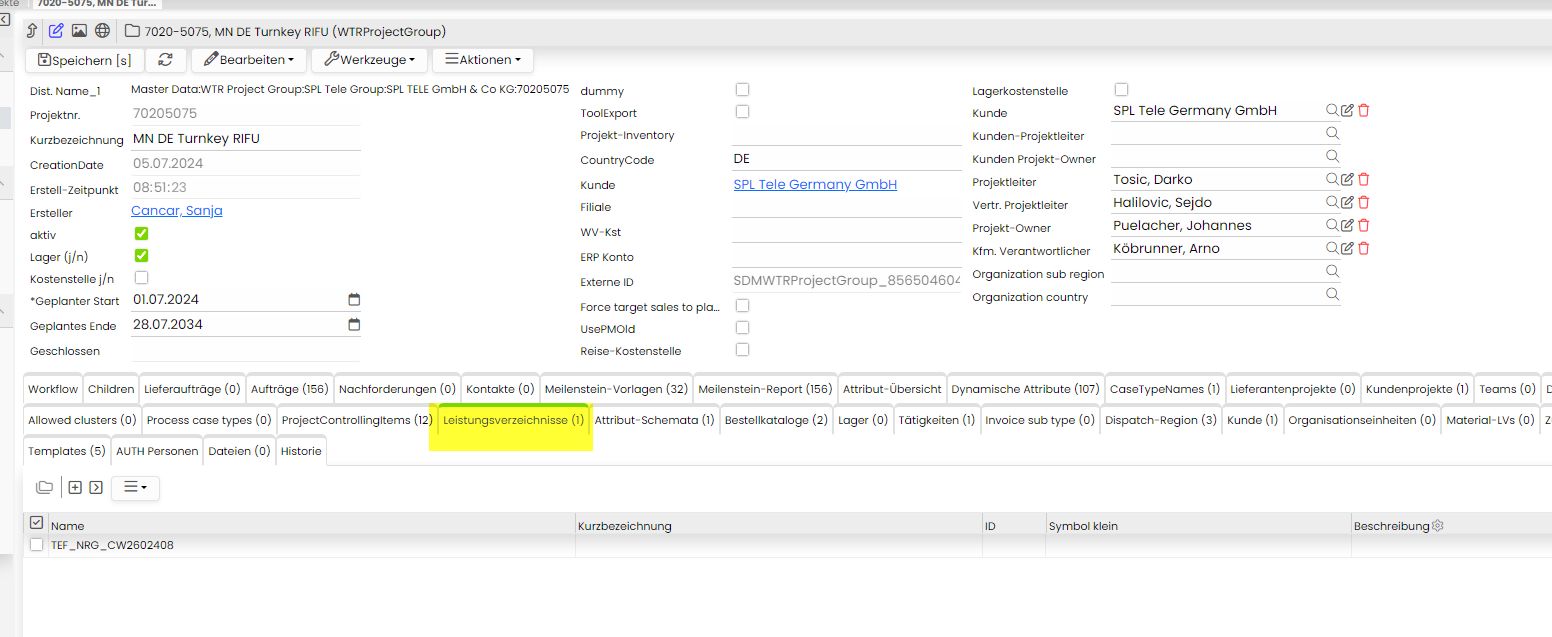Check the UsePMOId checkbox
This screenshot has height=637, width=1552.
tap(742, 327)
